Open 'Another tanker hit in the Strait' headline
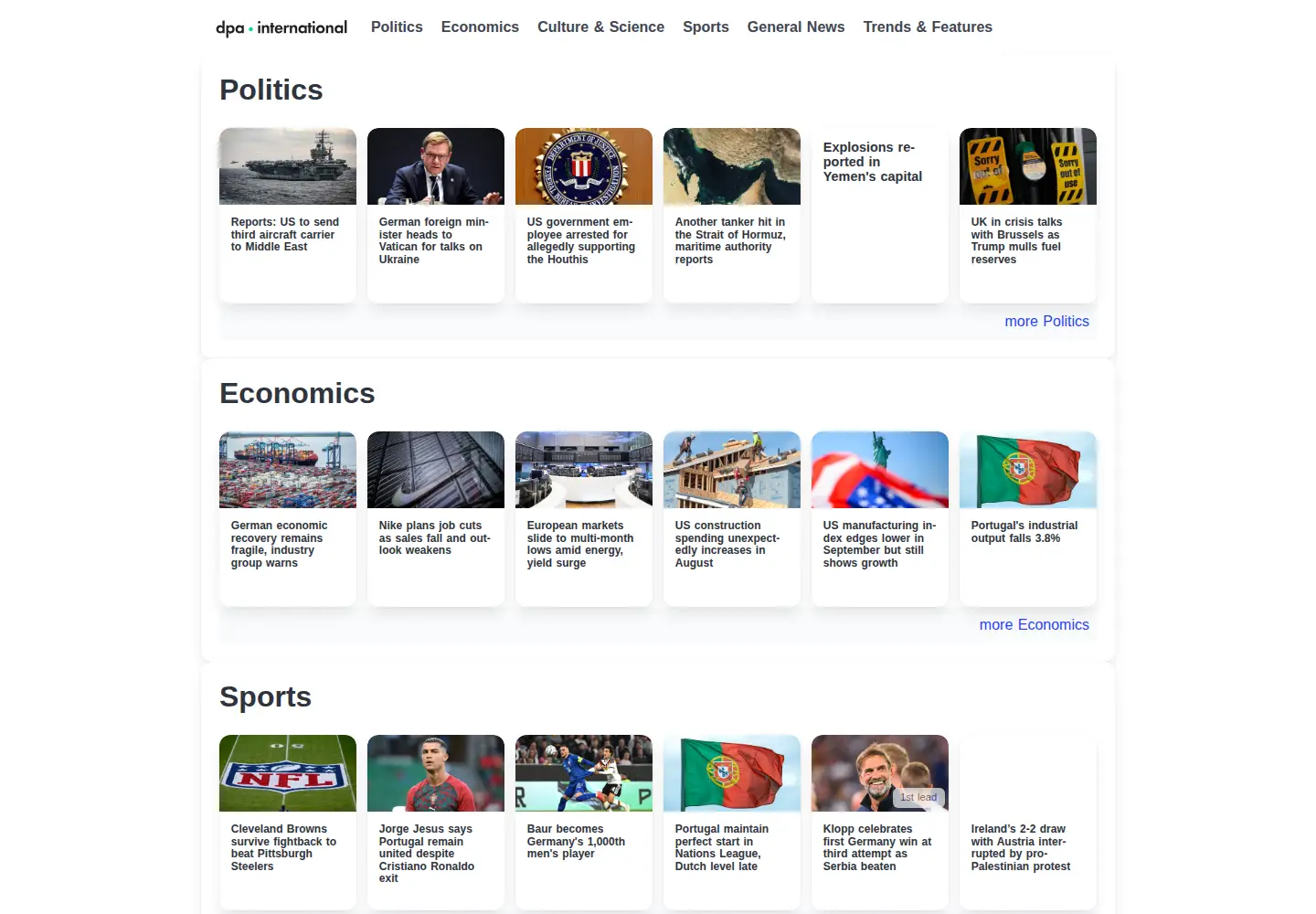1316x914 pixels. click(730, 240)
